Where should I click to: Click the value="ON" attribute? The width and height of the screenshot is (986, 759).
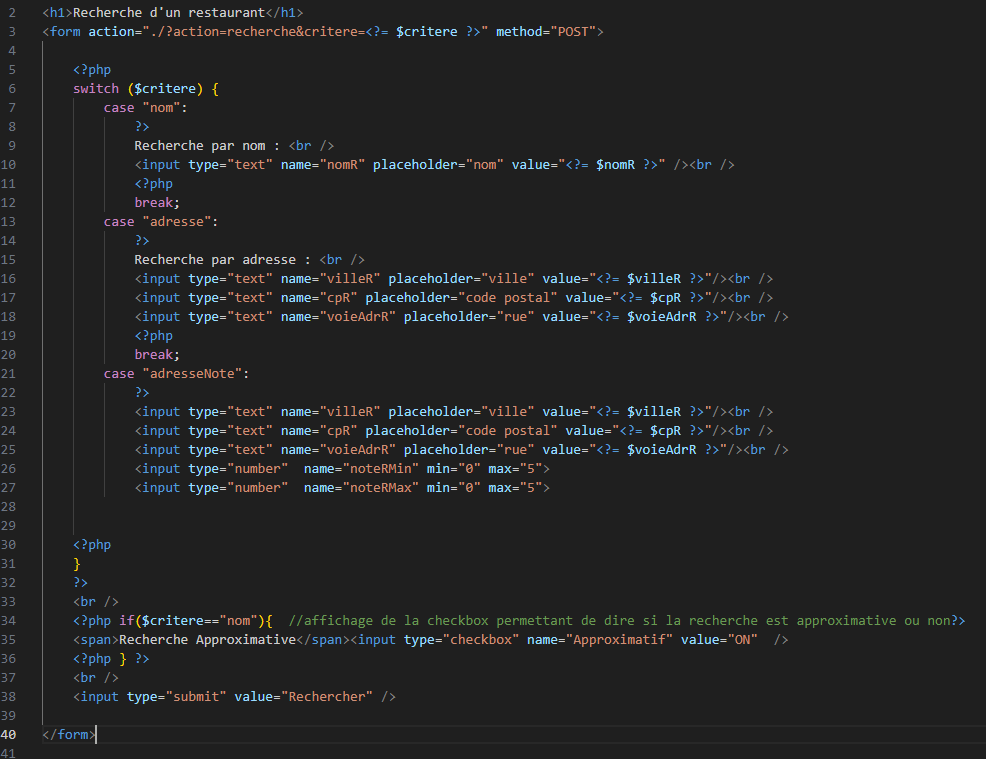coord(719,640)
